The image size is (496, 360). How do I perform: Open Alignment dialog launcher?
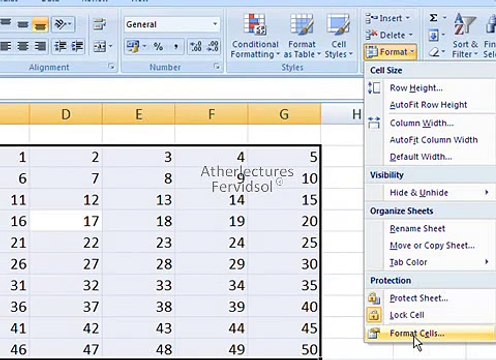[x=111, y=67]
